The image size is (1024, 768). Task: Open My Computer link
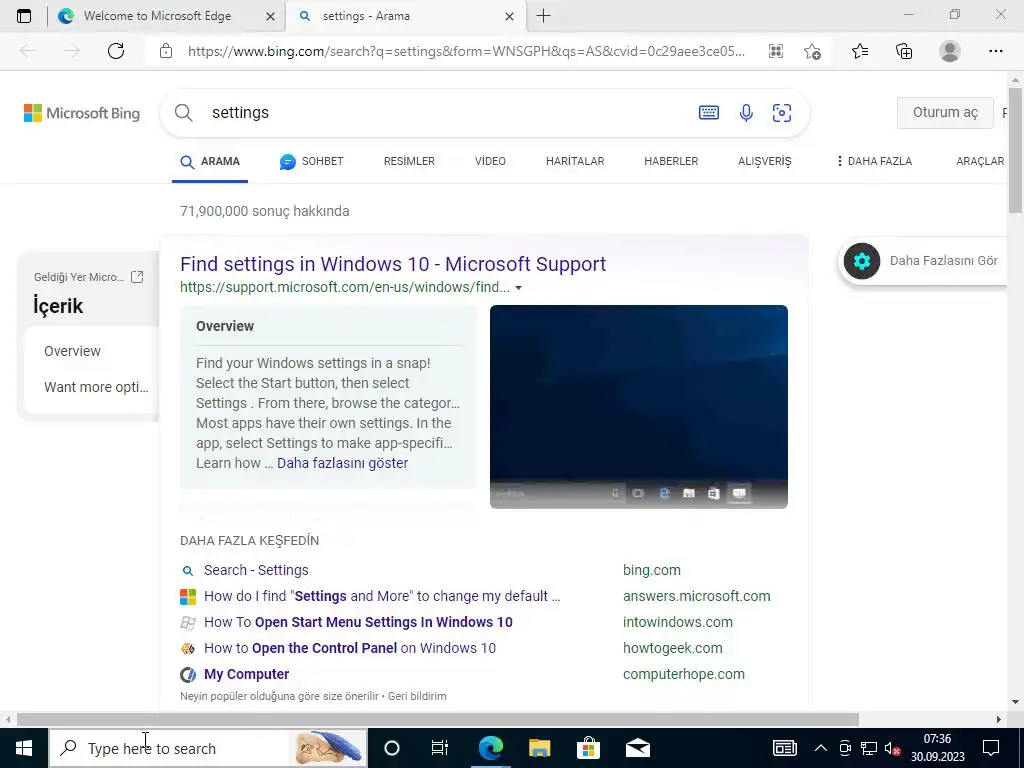(x=246, y=674)
